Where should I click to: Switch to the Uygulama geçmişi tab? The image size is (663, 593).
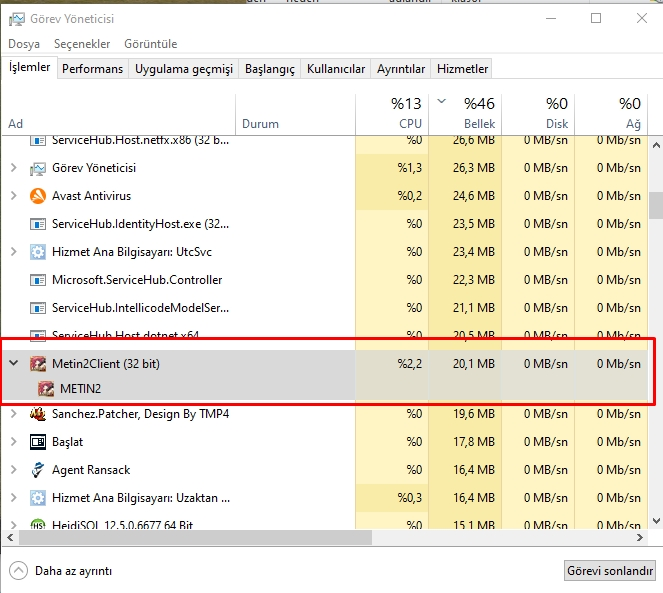184,69
